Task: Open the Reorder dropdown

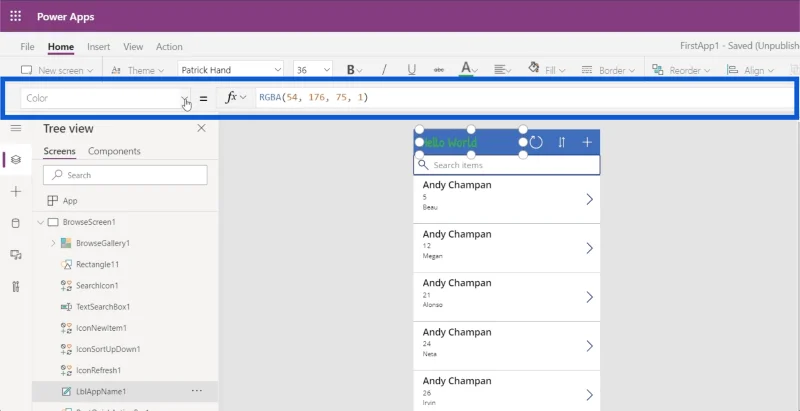Action: 681,70
